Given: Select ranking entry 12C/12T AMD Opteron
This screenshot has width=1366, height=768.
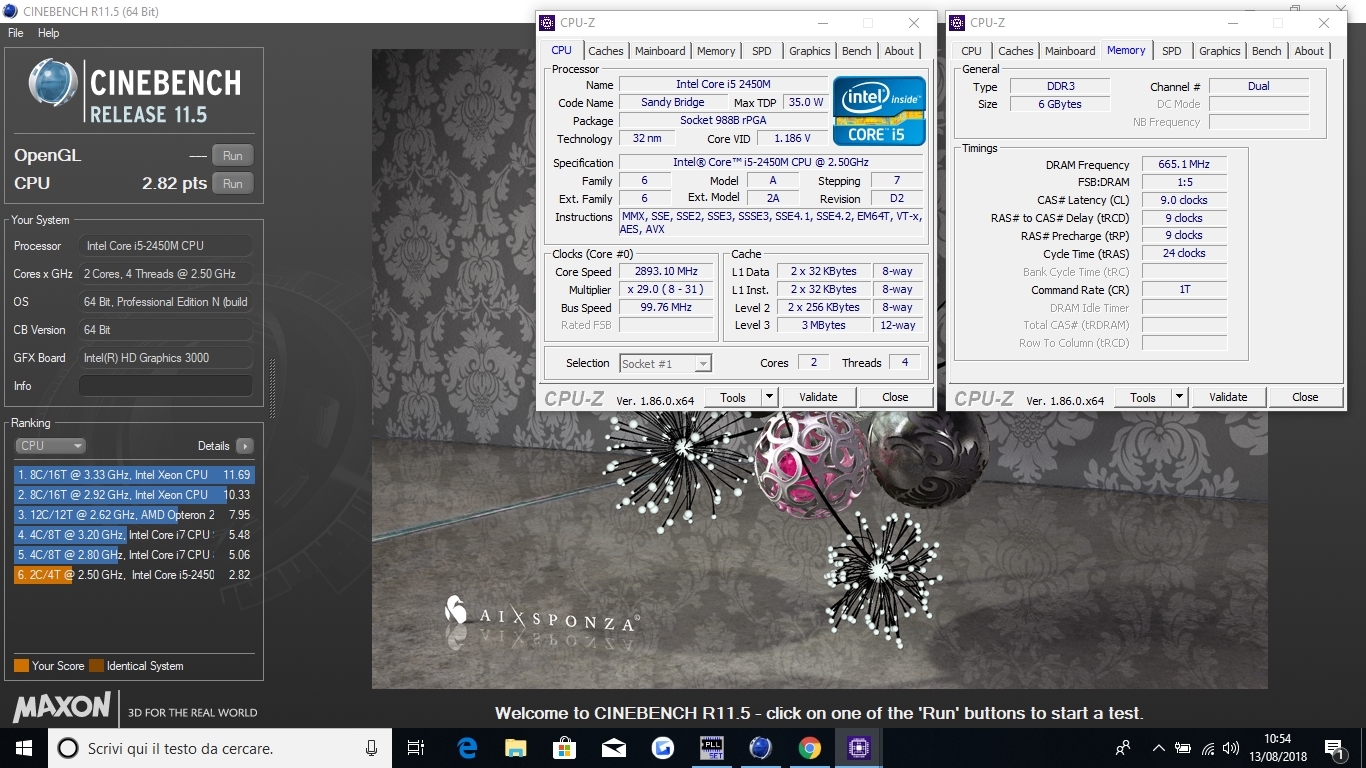Looking at the screenshot, I should [134, 515].
